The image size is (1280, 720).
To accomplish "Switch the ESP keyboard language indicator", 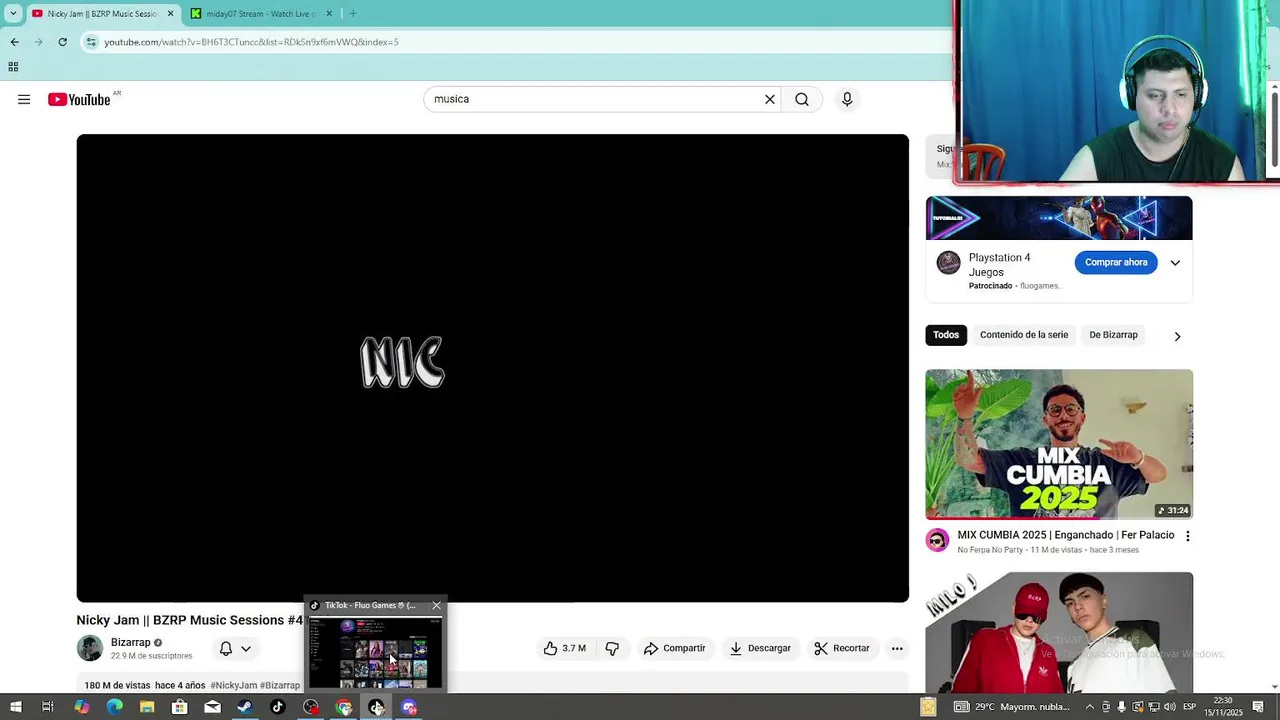I will click(1188, 707).
